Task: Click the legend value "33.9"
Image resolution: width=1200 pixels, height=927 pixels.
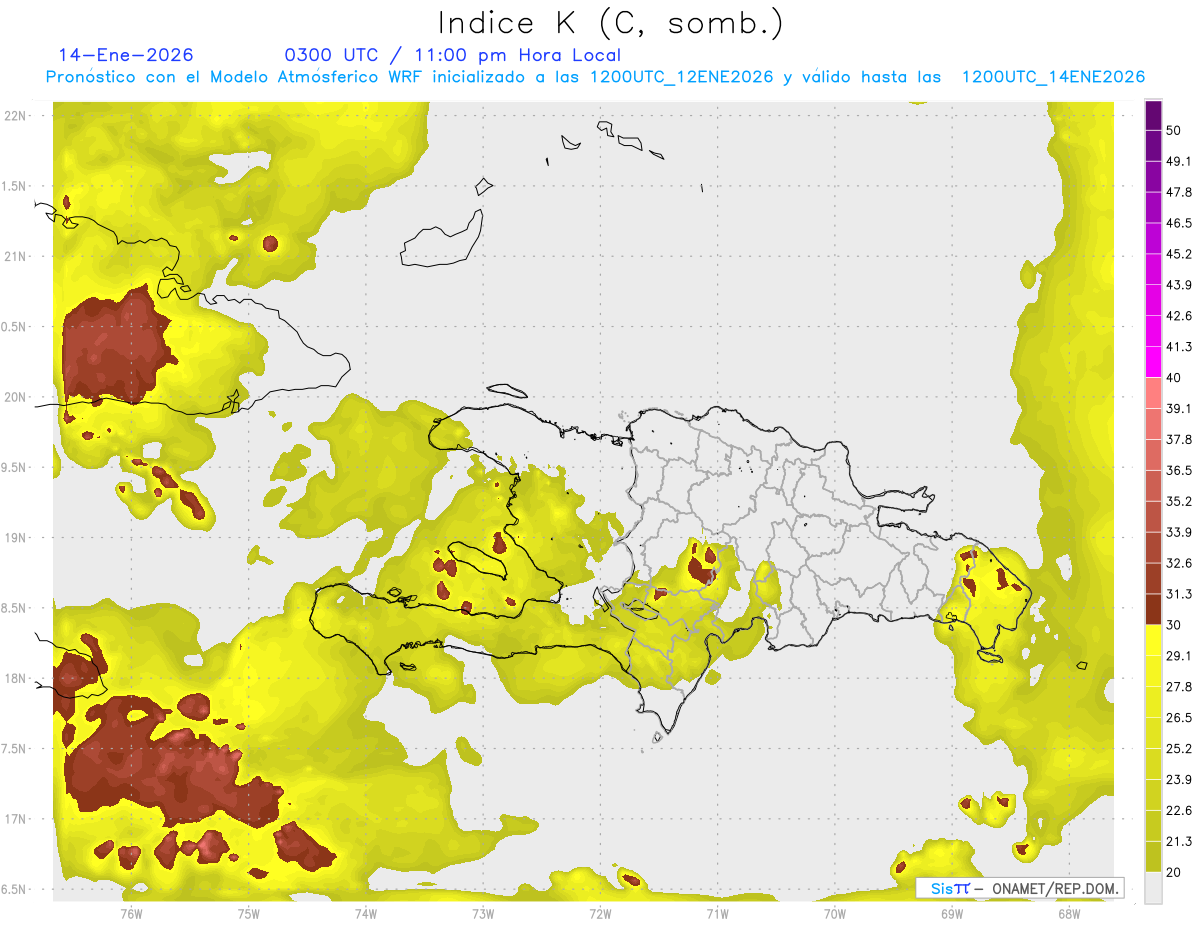Action: (1179, 532)
